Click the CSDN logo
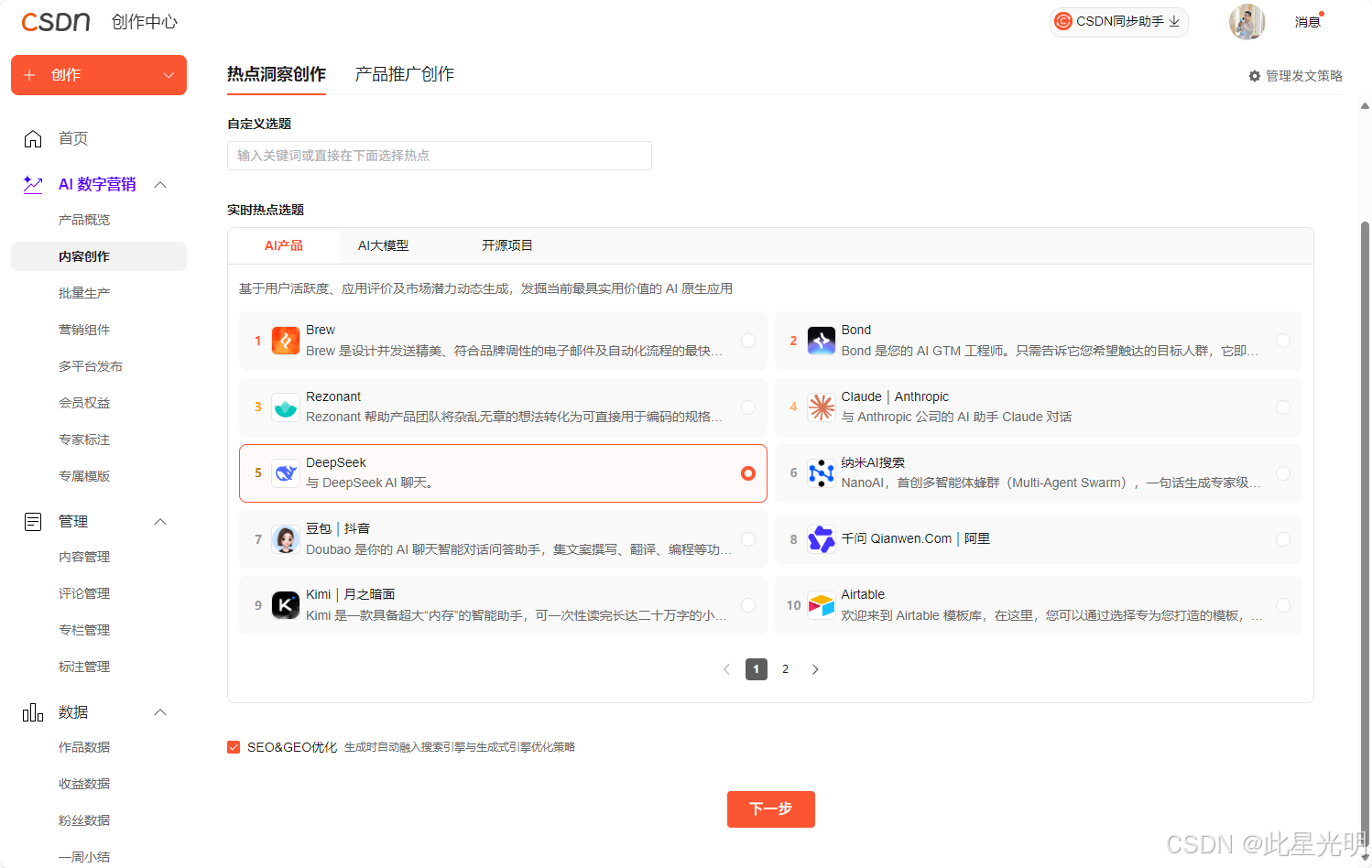The image size is (1372, 868). [x=56, y=22]
